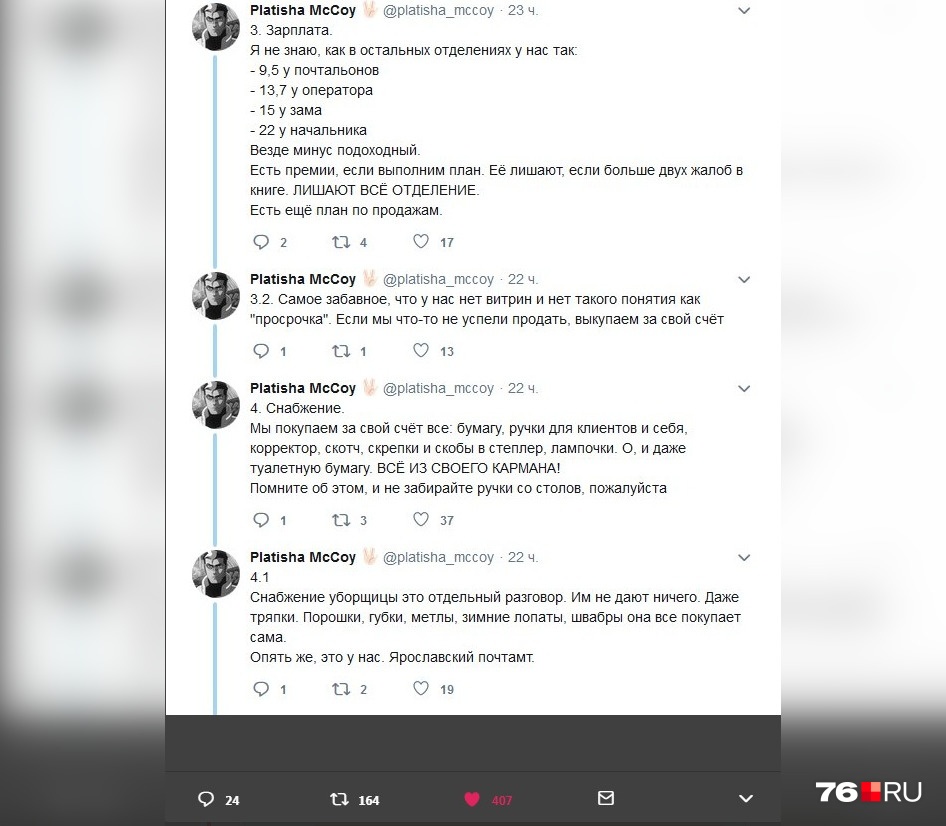Like the tweet 3.2 with 13 likes

421,351
